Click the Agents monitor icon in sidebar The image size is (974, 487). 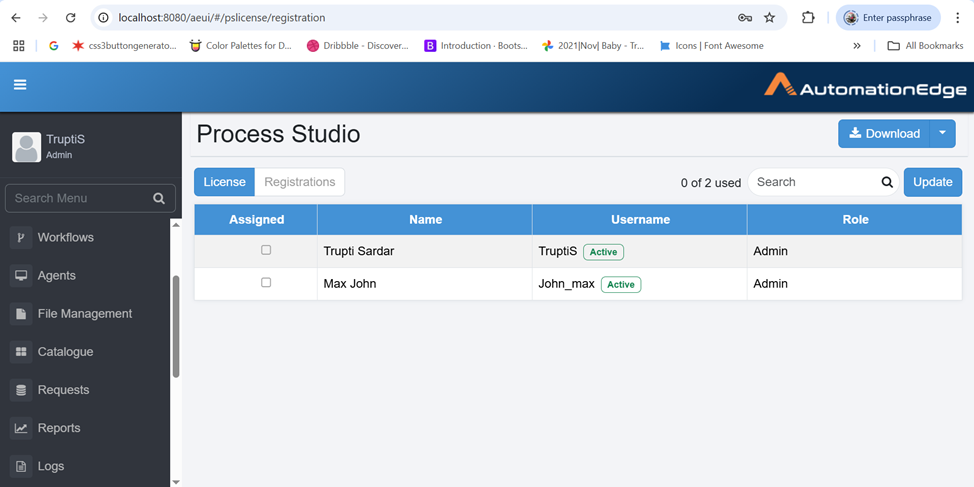pyautogui.click(x=21, y=276)
